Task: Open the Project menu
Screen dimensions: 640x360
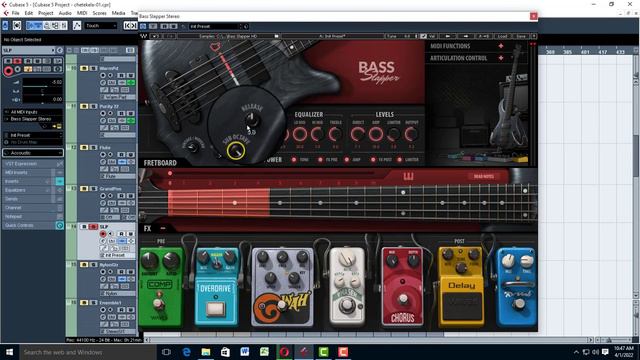Action: pyautogui.click(x=46, y=13)
